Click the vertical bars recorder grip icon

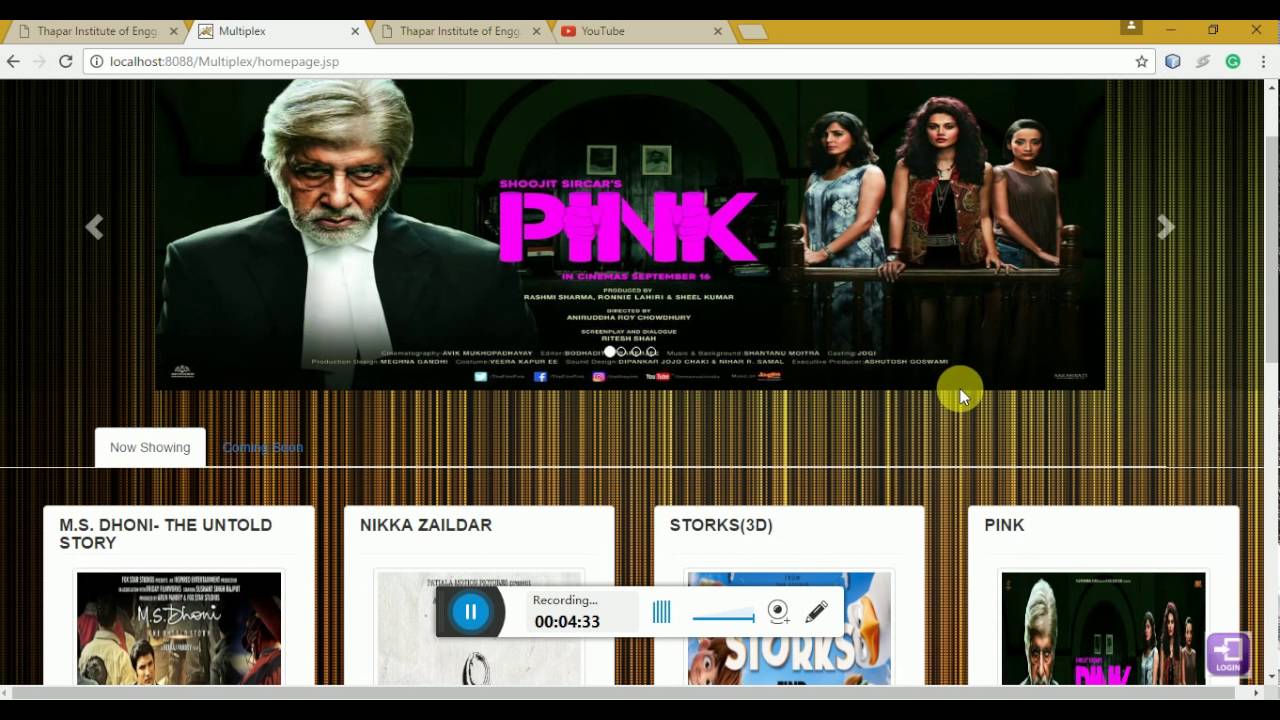[661, 612]
